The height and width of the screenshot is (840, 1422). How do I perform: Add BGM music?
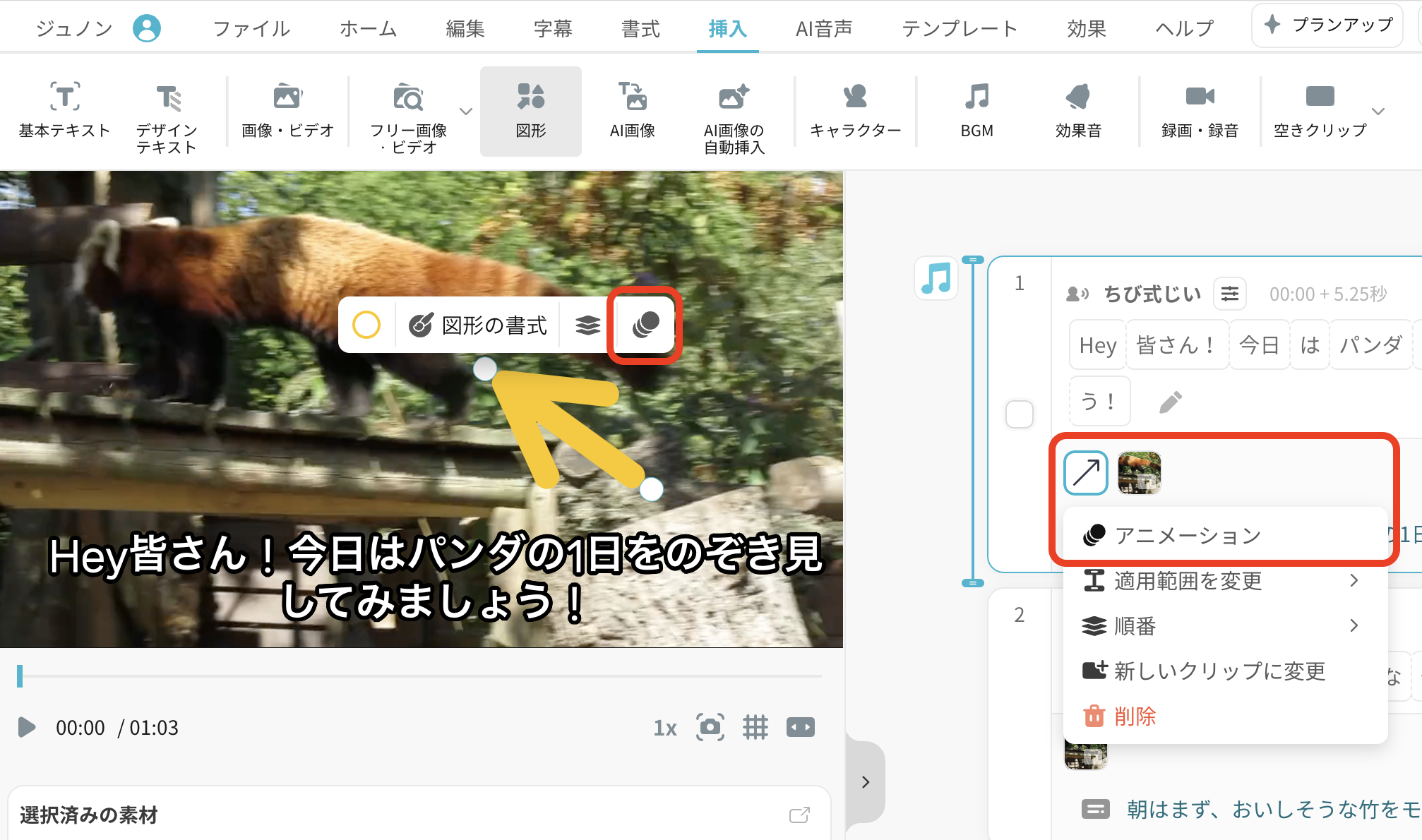click(x=977, y=110)
